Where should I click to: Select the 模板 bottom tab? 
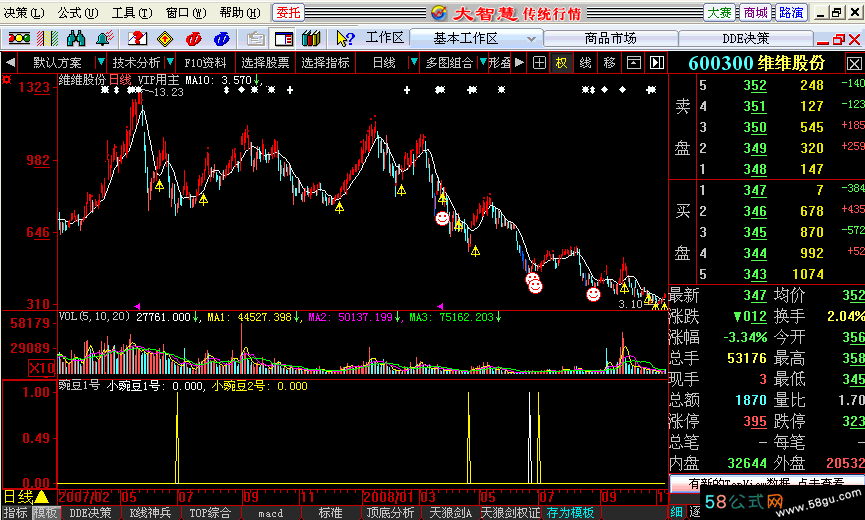pyautogui.click(x=45, y=513)
